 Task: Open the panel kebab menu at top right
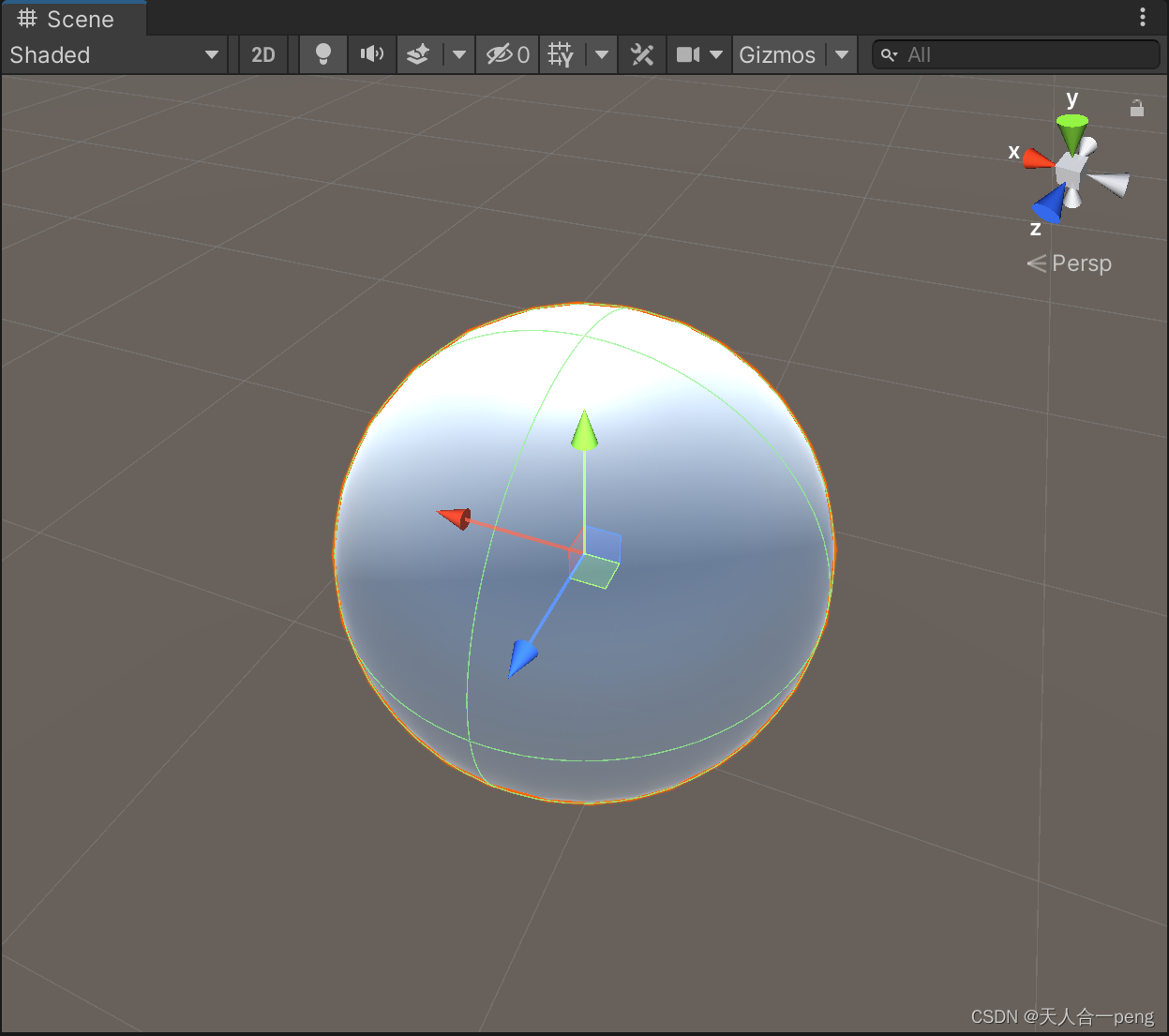coord(1144,16)
